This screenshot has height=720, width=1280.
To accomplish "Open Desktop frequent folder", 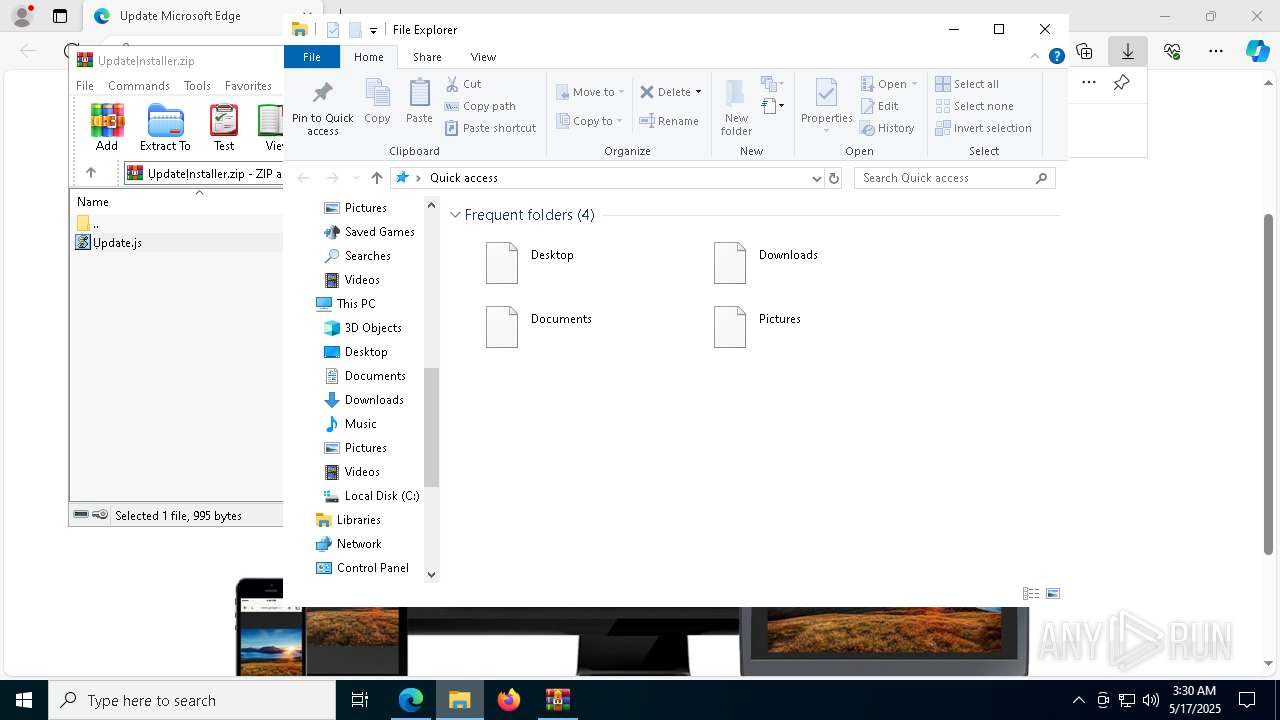I will point(530,262).
